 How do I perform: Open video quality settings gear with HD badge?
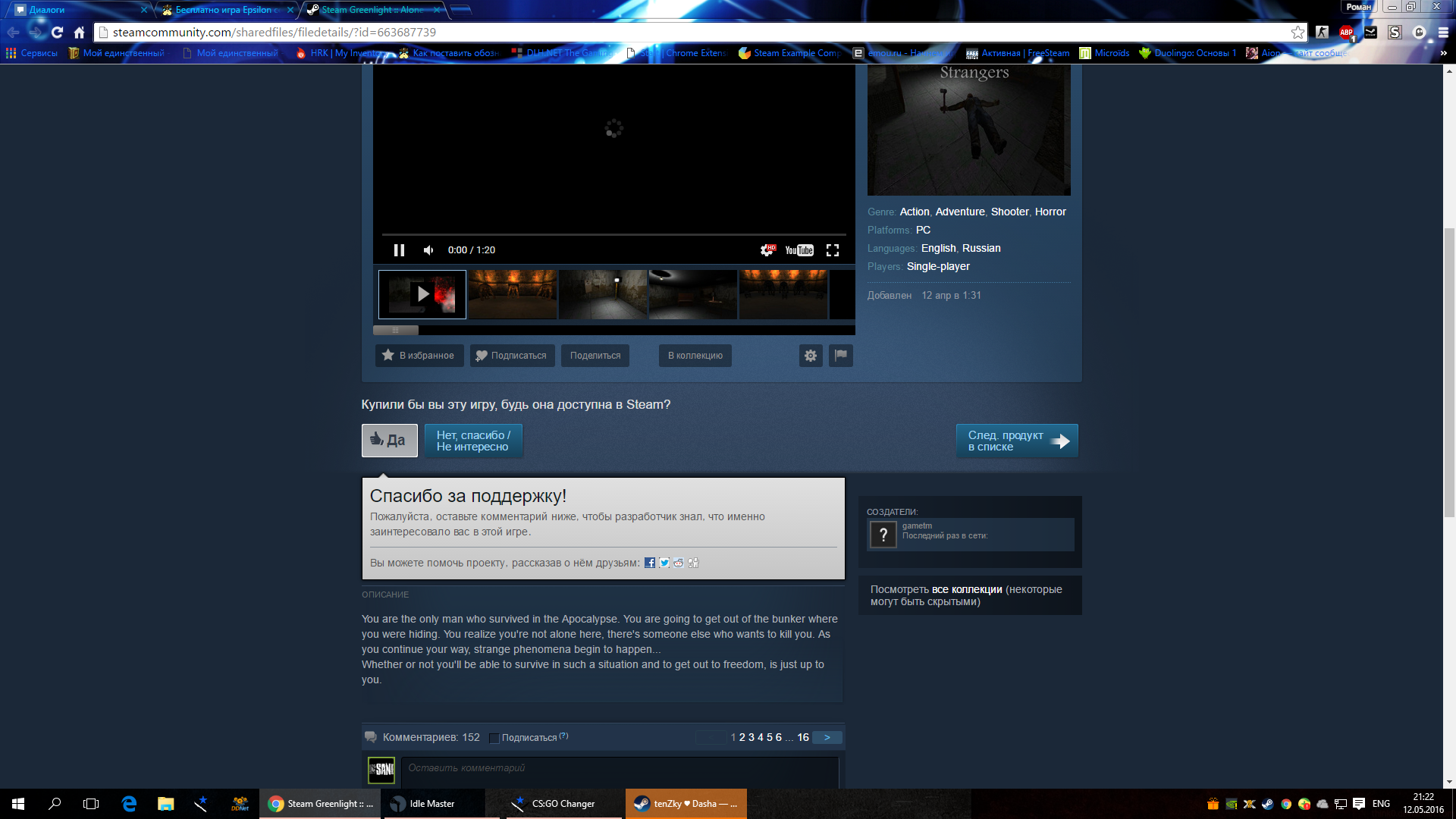(768, 250)
